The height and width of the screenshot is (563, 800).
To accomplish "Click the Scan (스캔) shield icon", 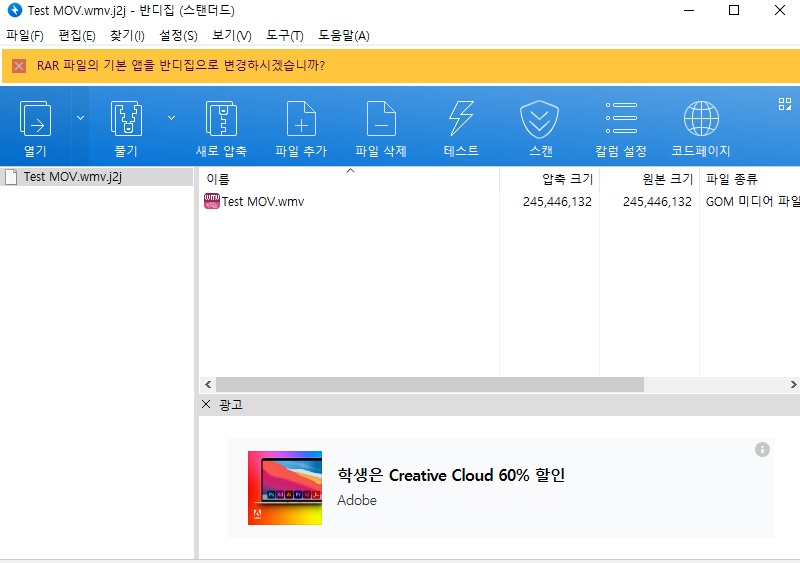I will point(539,119).
